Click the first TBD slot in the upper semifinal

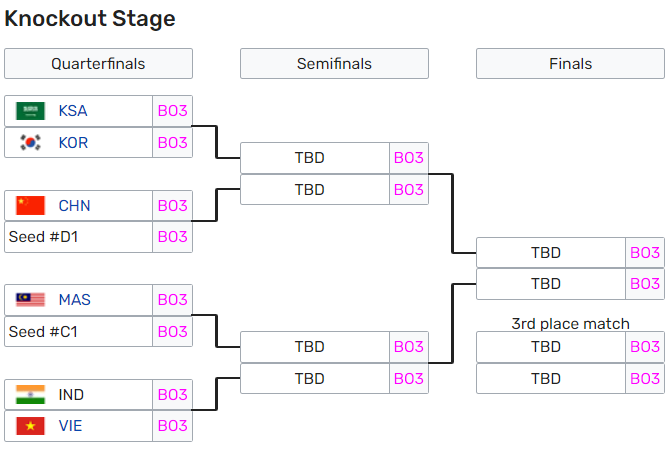click(315, 158)
